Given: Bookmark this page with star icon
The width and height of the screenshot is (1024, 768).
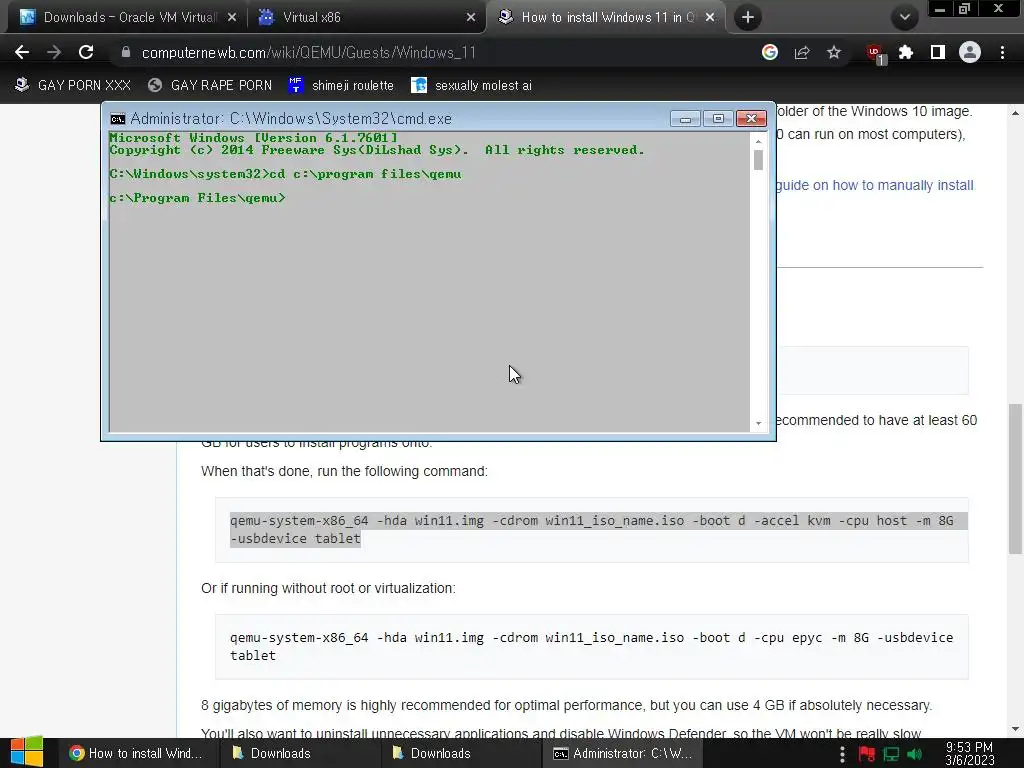Looking at the screenshot, I should 834,52.
